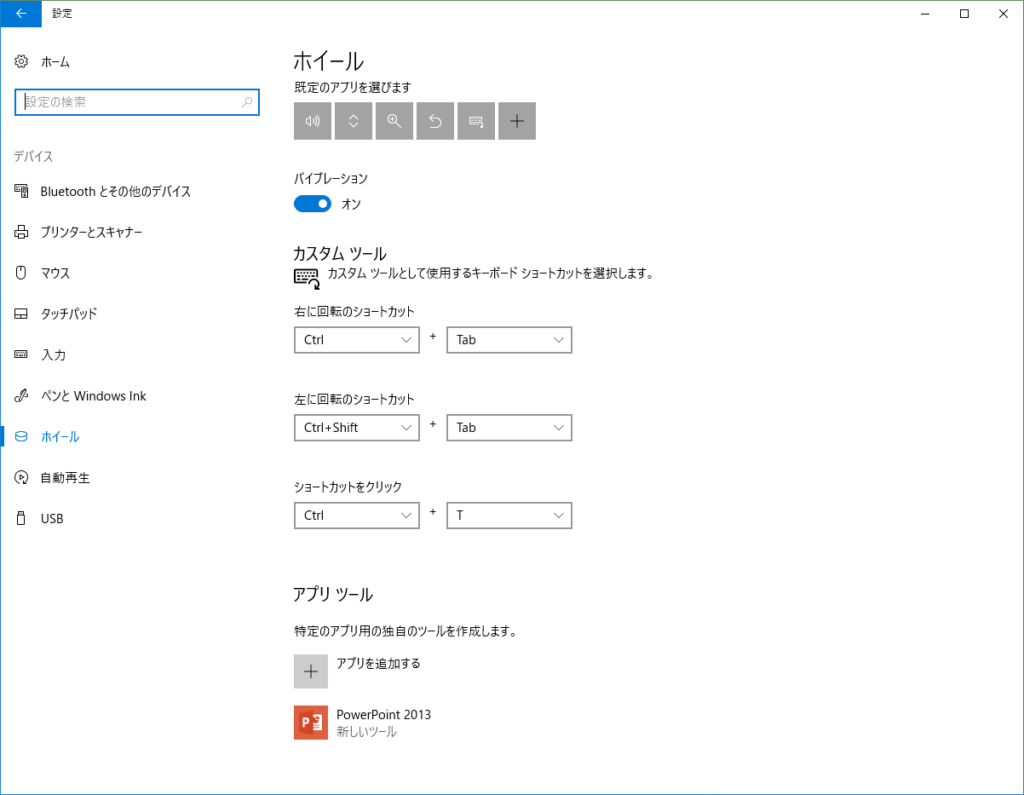Click the touchpad sidebar icon

[21, 314]
